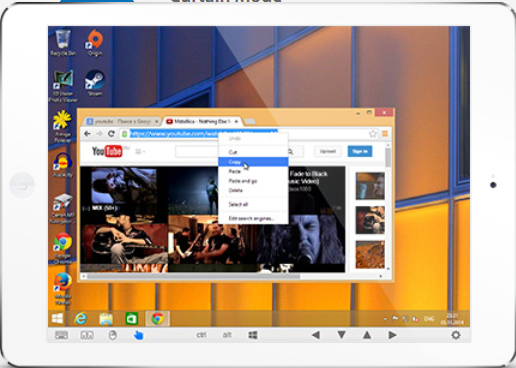
Task: Toggle the alt modifier key
Action: click(227, 335)
